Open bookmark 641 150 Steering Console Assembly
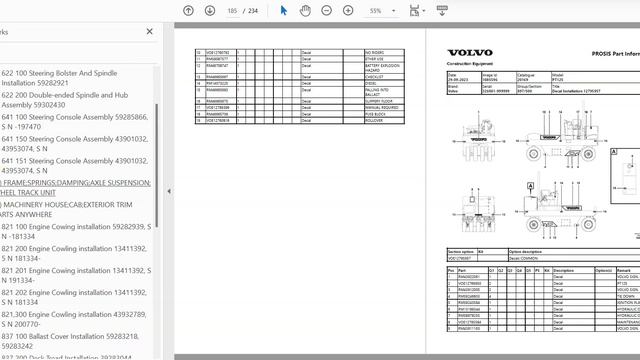This screenshot has width=640, height=360. coord(74,144)
